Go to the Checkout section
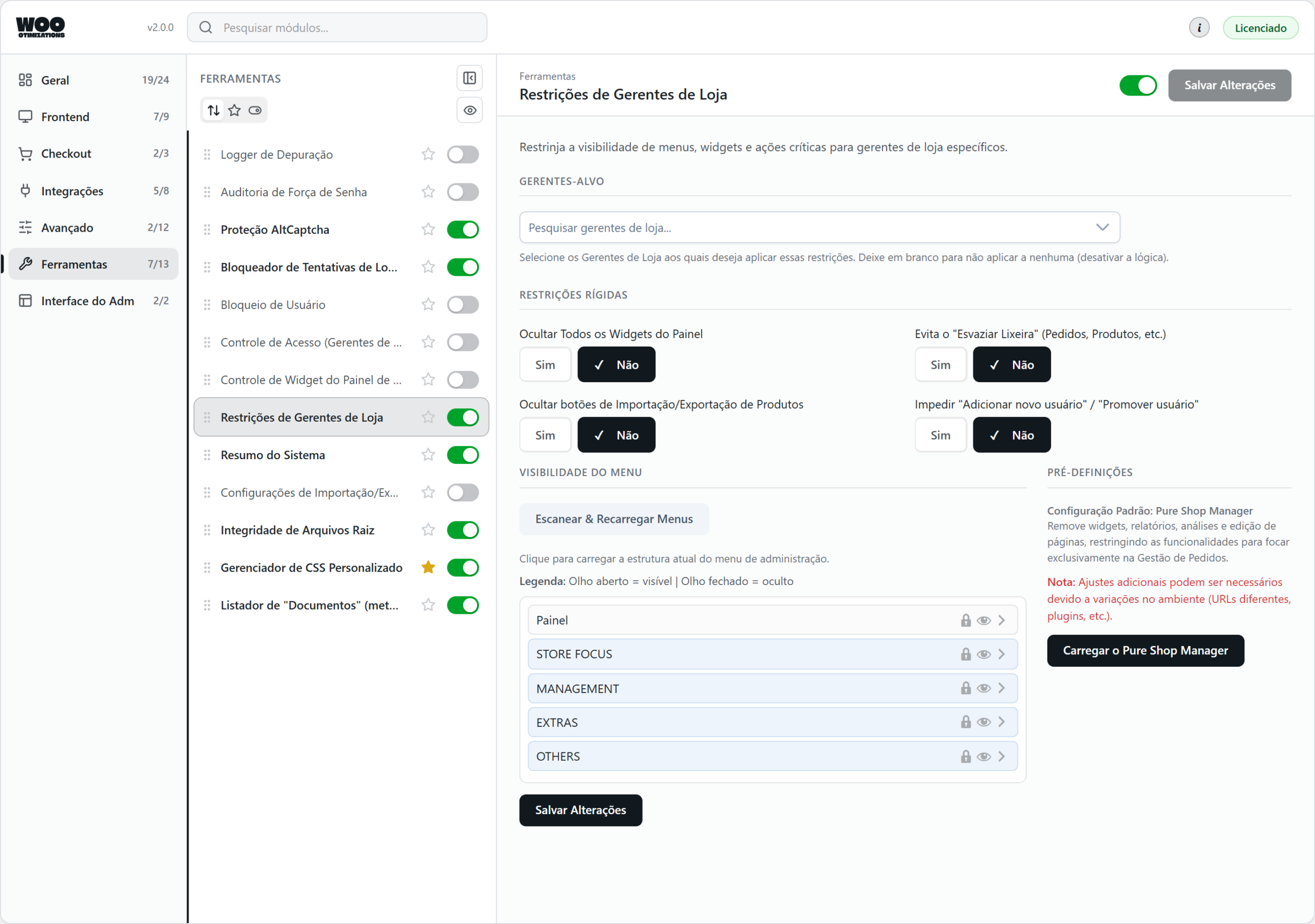This screenshot has height=924, width=1315. (93, 153)
